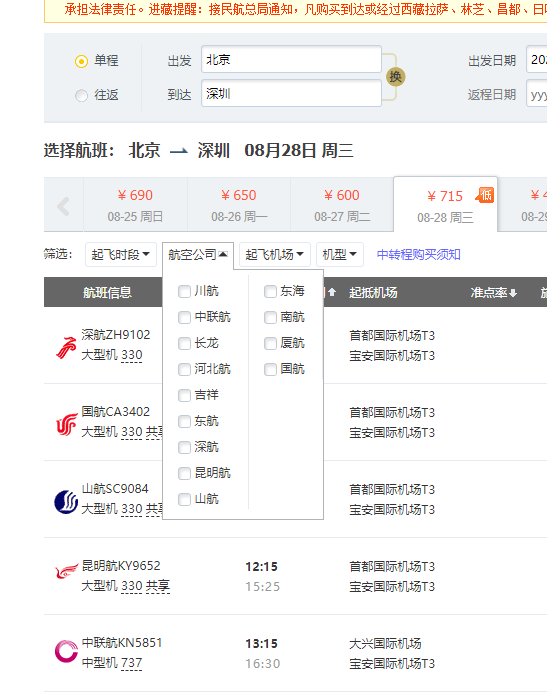The image size is (547, 694).
Task: Click the 大兴国际机场 airport text
Action: (385, 644)
